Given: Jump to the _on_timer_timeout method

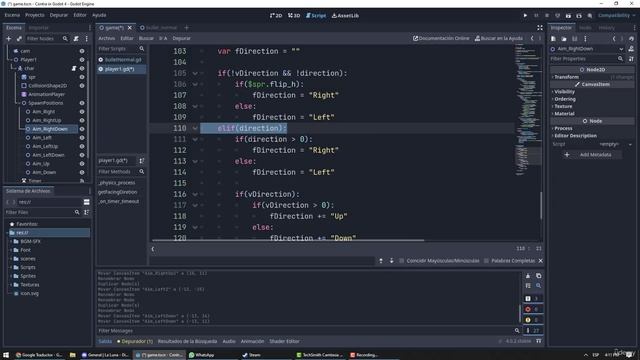Looking at the screenshot, I should 119,202.
